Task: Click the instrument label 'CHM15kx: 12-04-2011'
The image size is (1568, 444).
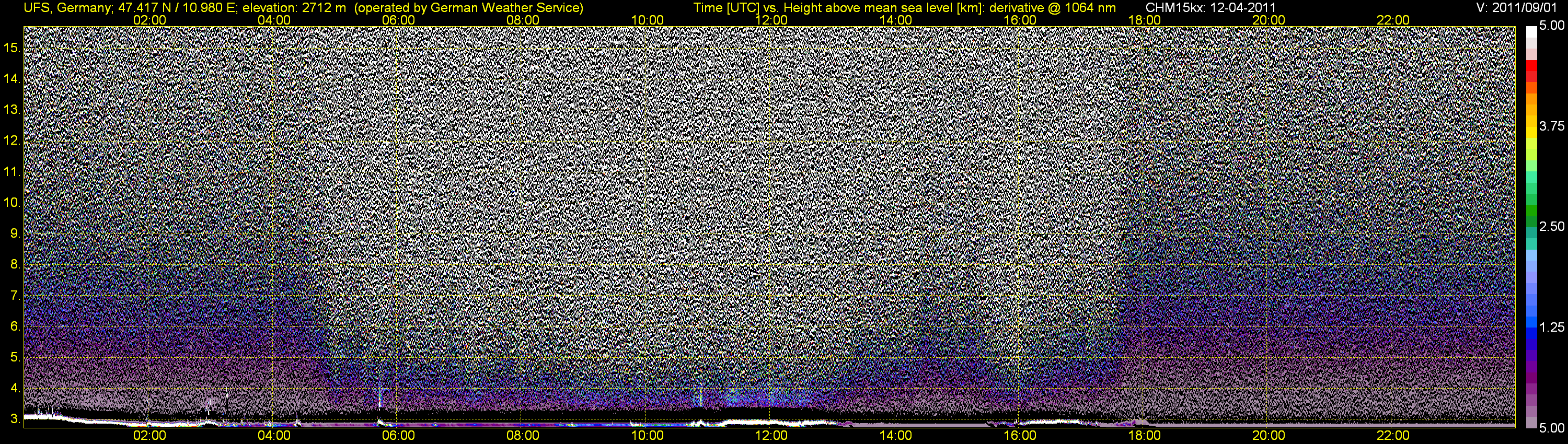Action: [1210, 8]
